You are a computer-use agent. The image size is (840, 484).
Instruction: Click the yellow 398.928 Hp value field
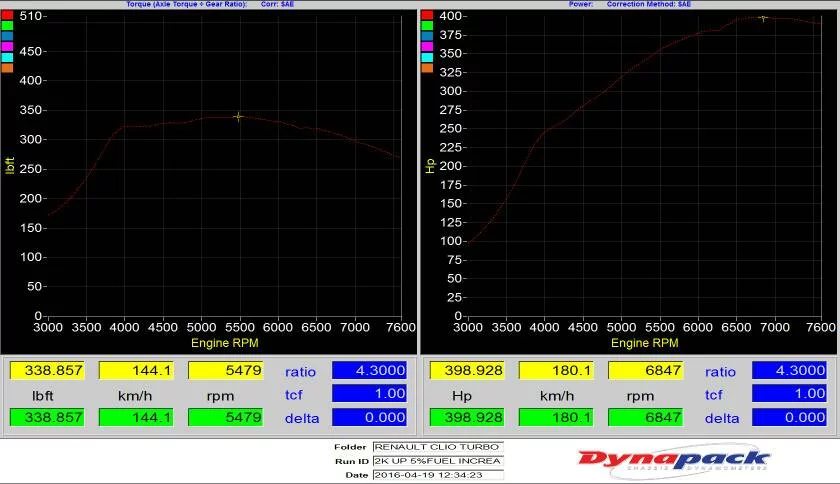click(467, 370)
